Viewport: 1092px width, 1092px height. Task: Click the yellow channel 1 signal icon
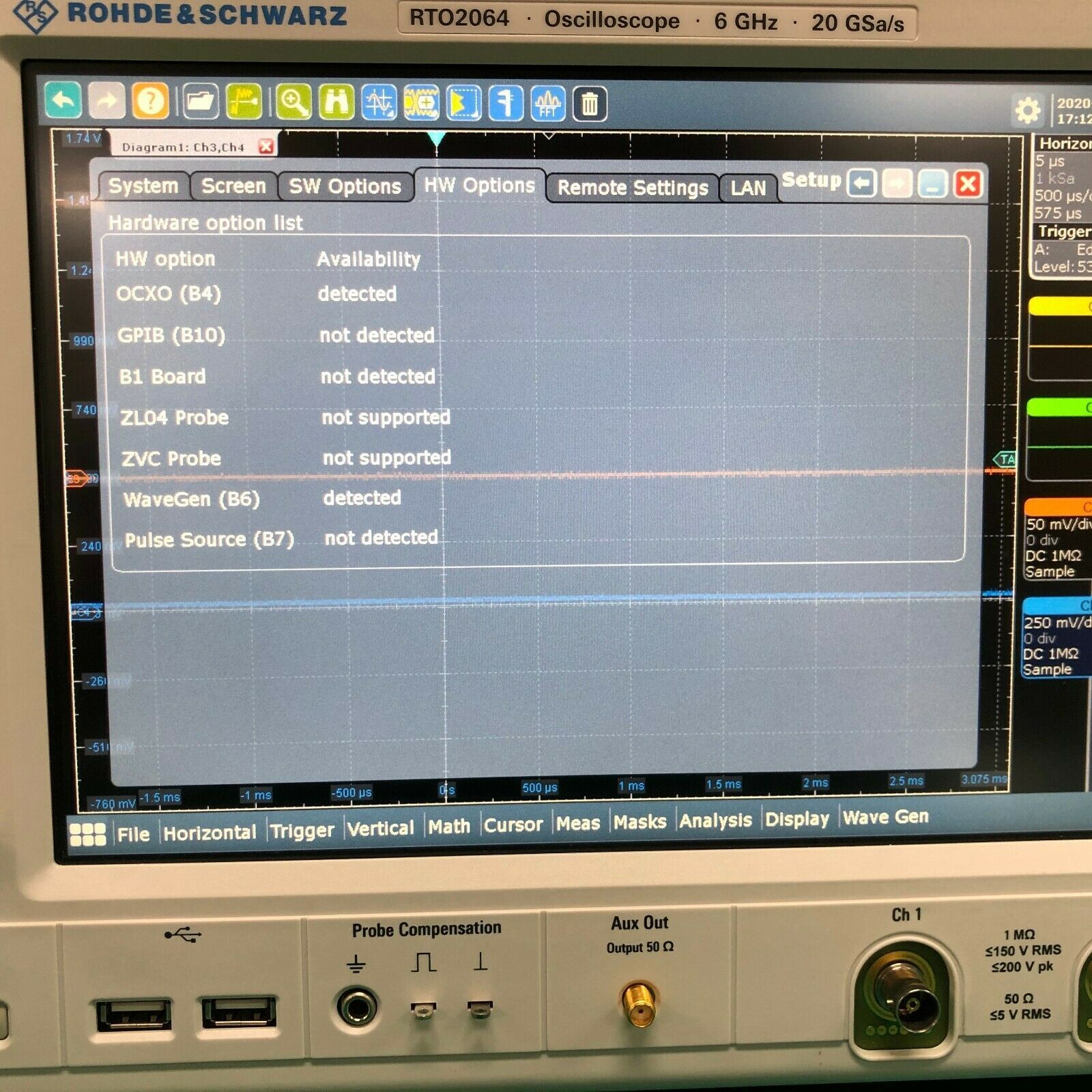pyautogui.click(x=1061, y=339)
